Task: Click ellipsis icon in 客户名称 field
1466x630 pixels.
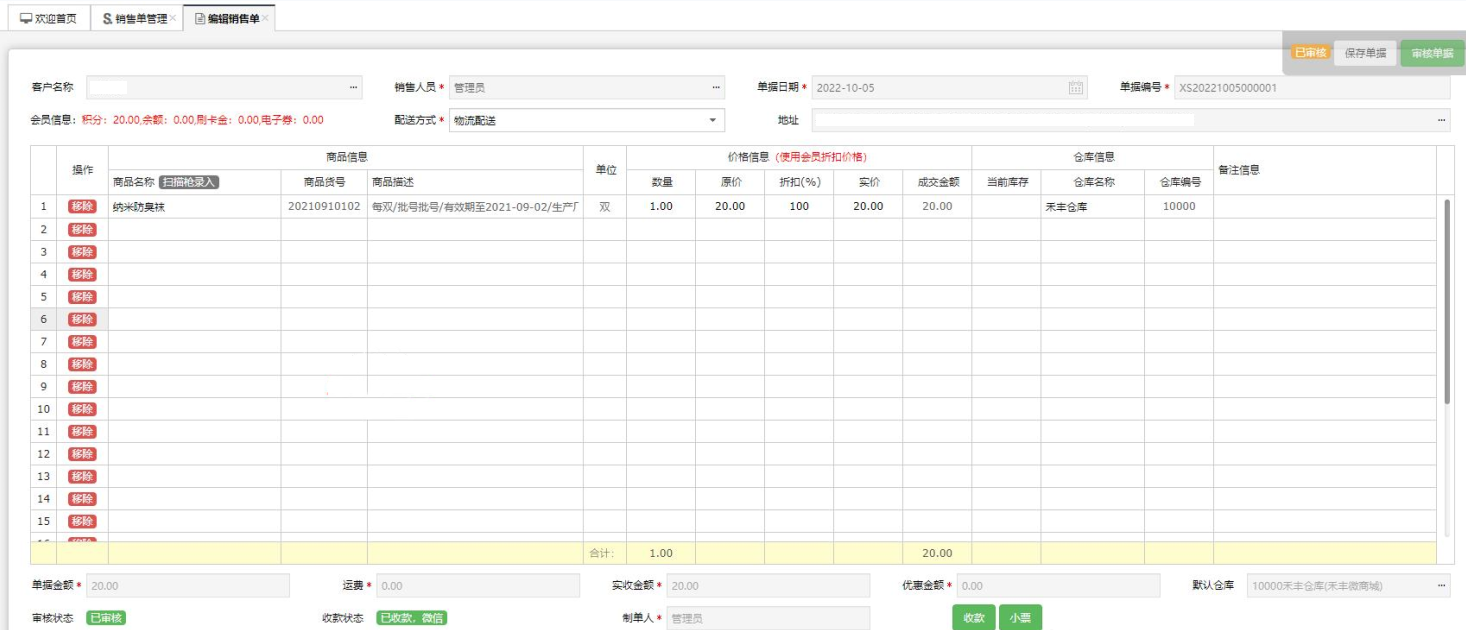Action: (353, 88)
